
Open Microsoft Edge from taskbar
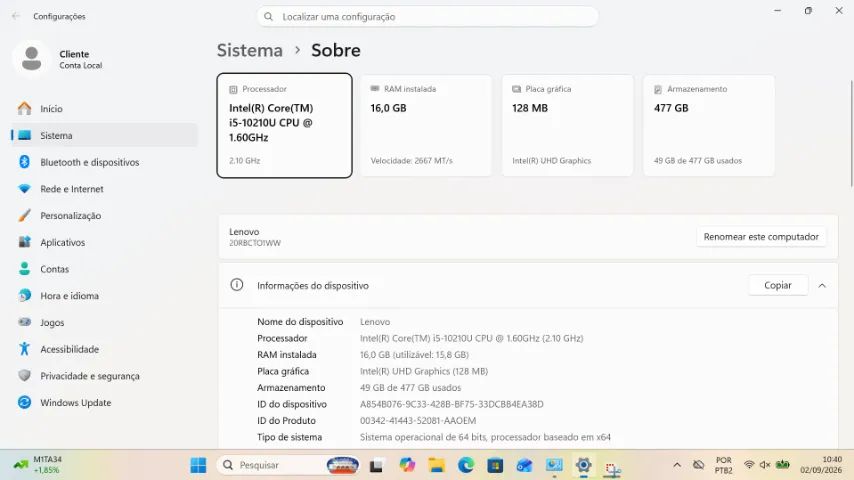point(466,465)
